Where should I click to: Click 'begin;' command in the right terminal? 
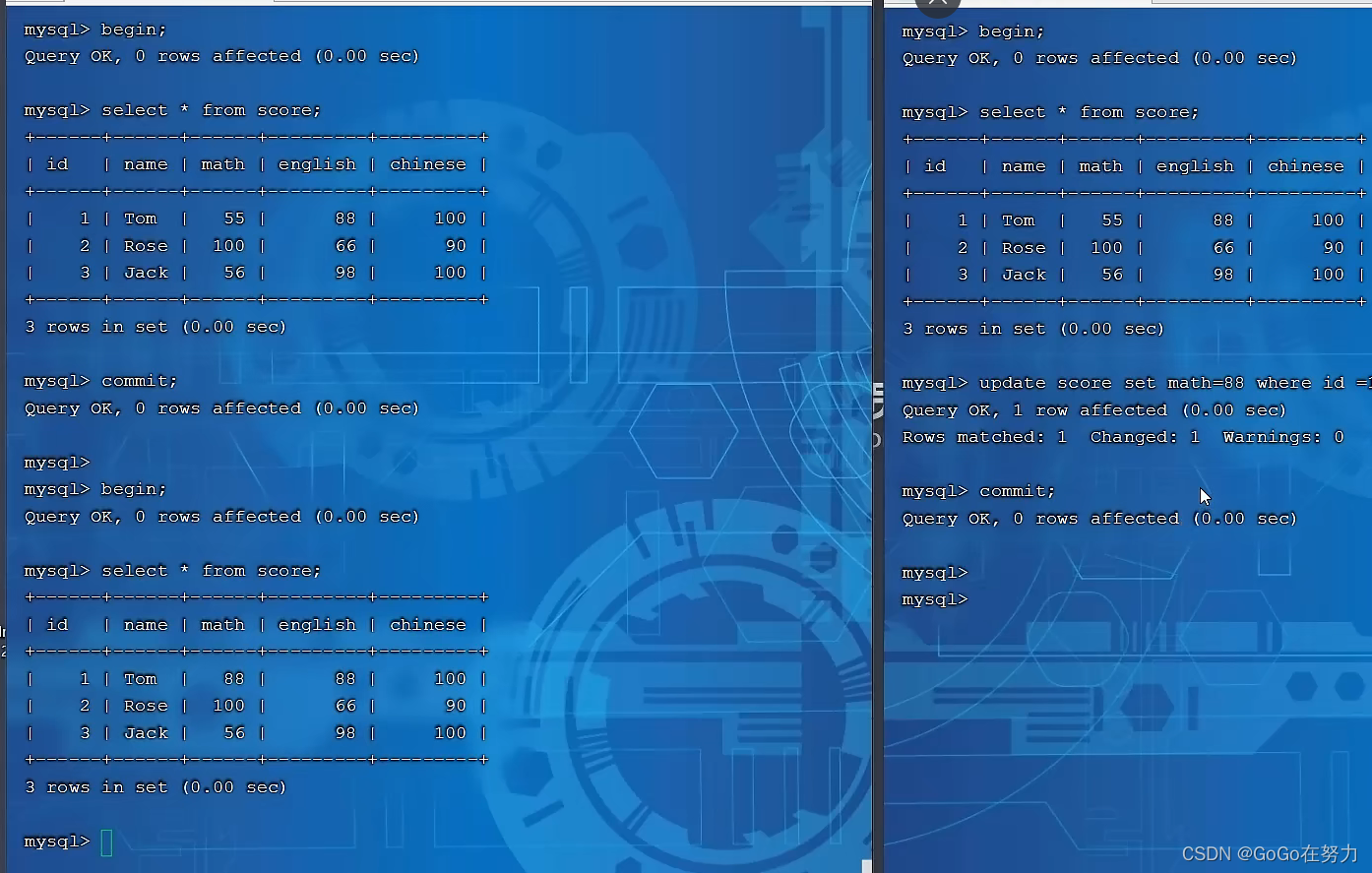point(1012,31)
